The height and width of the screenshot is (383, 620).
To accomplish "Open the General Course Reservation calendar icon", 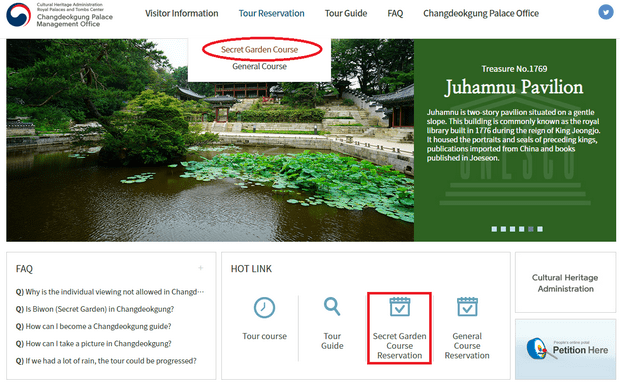I will pyautogui.click(x=467, y=307).
